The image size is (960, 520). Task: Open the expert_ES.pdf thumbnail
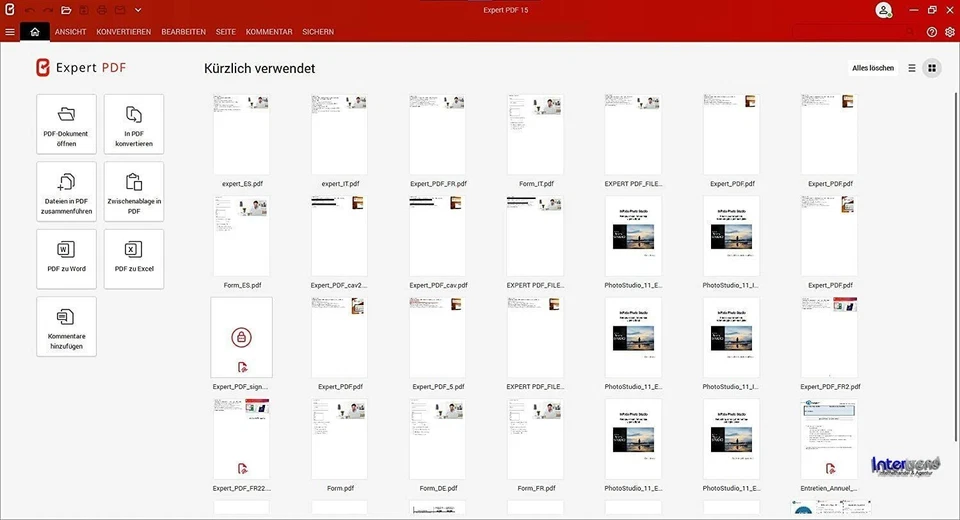coord(241,134)
